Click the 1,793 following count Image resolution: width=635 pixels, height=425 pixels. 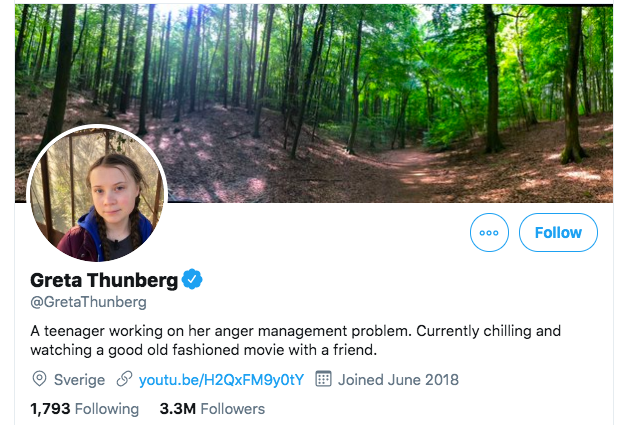coord(50,408)
